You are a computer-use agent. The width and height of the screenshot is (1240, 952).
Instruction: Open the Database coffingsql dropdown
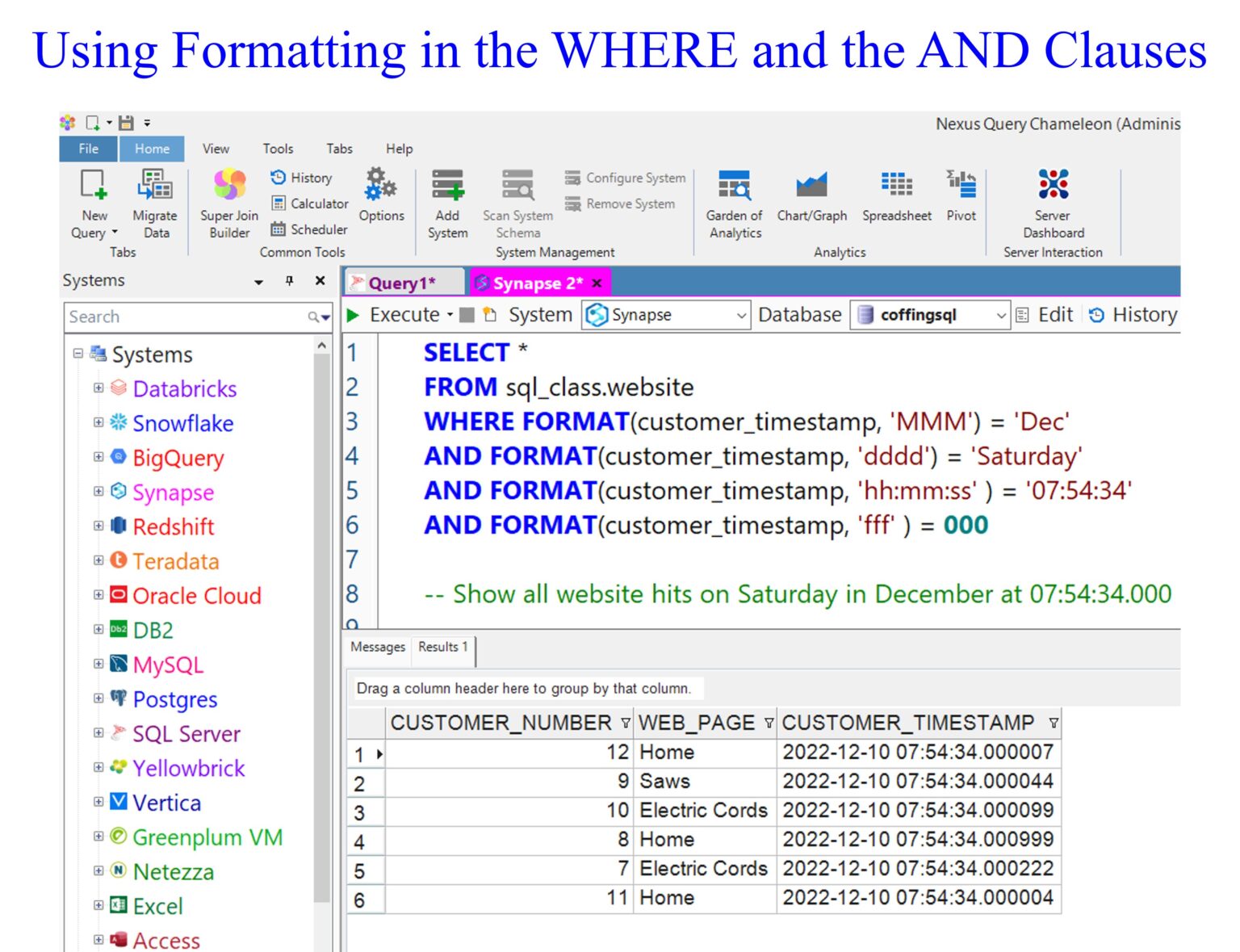click(x=1001, y=315)
